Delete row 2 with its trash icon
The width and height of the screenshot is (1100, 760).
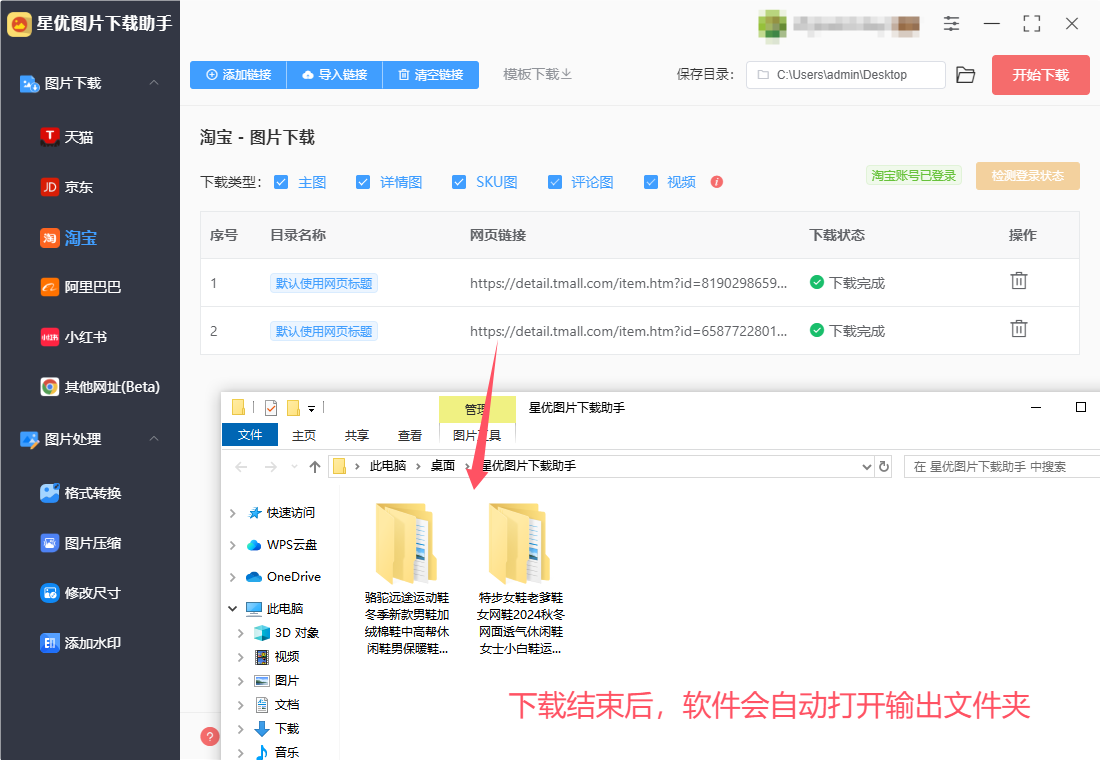1019,328
